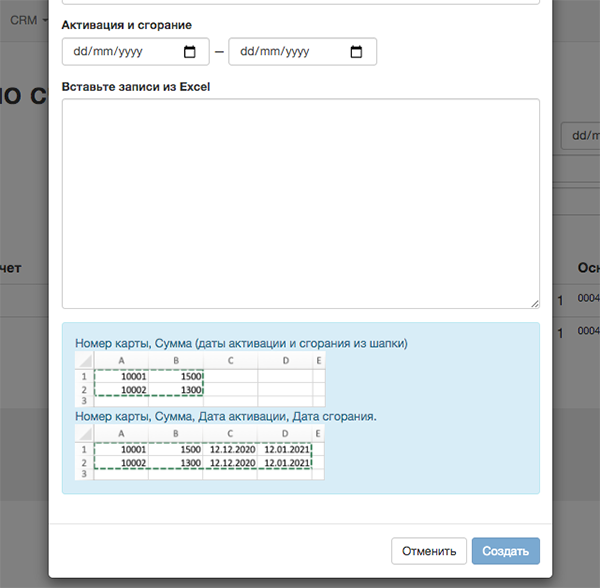
Task: Open calendar picker for expiry date
Action: [356, 52]
